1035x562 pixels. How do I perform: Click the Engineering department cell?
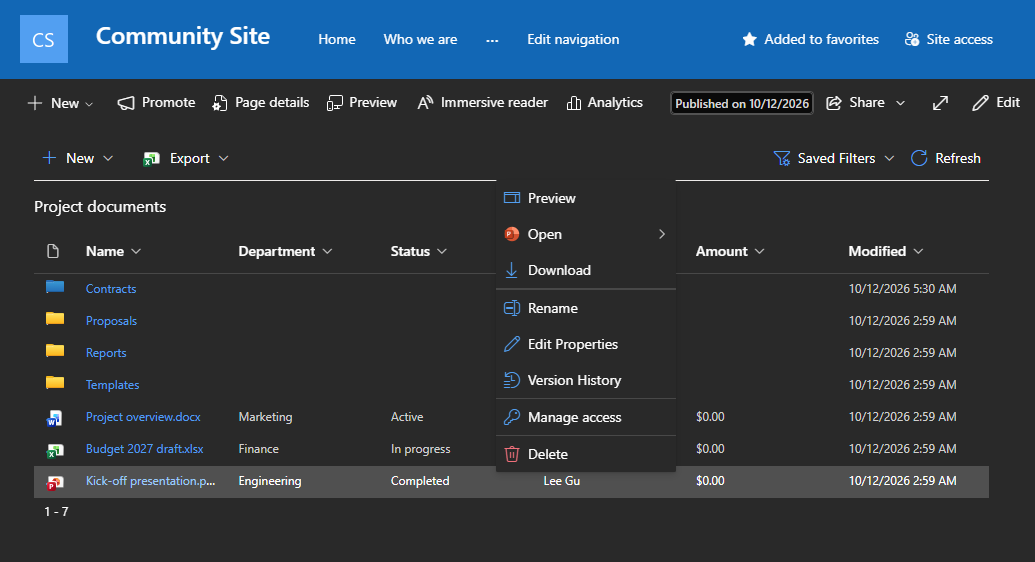pos(270,481)
